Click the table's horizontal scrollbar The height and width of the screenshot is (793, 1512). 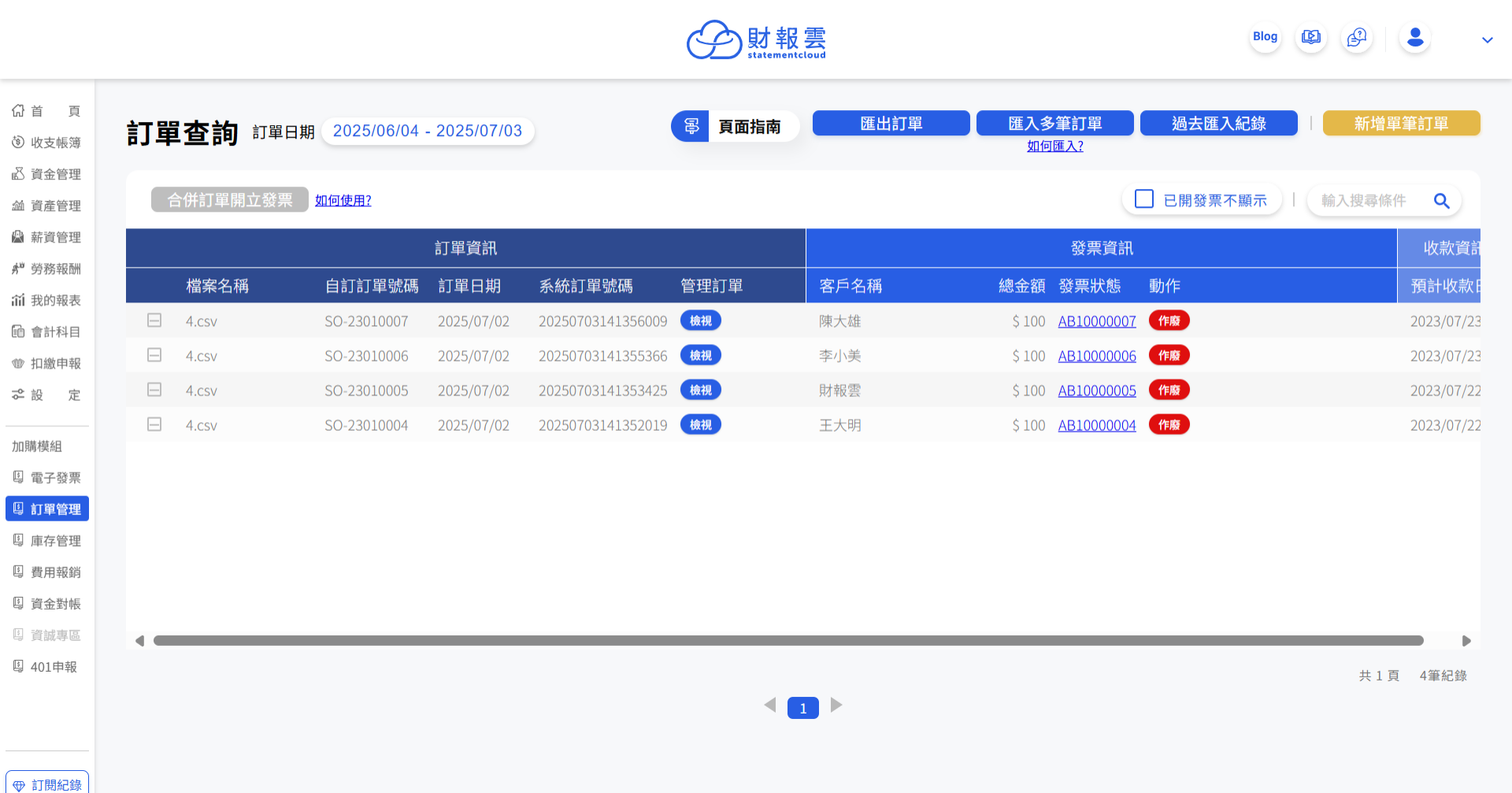[x=788, y=640]
